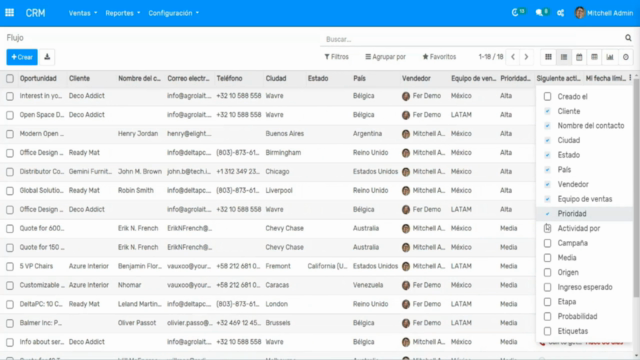The image size is (640, 360).
Task: Open the Agrupar por dropdown
Action: 385,57
